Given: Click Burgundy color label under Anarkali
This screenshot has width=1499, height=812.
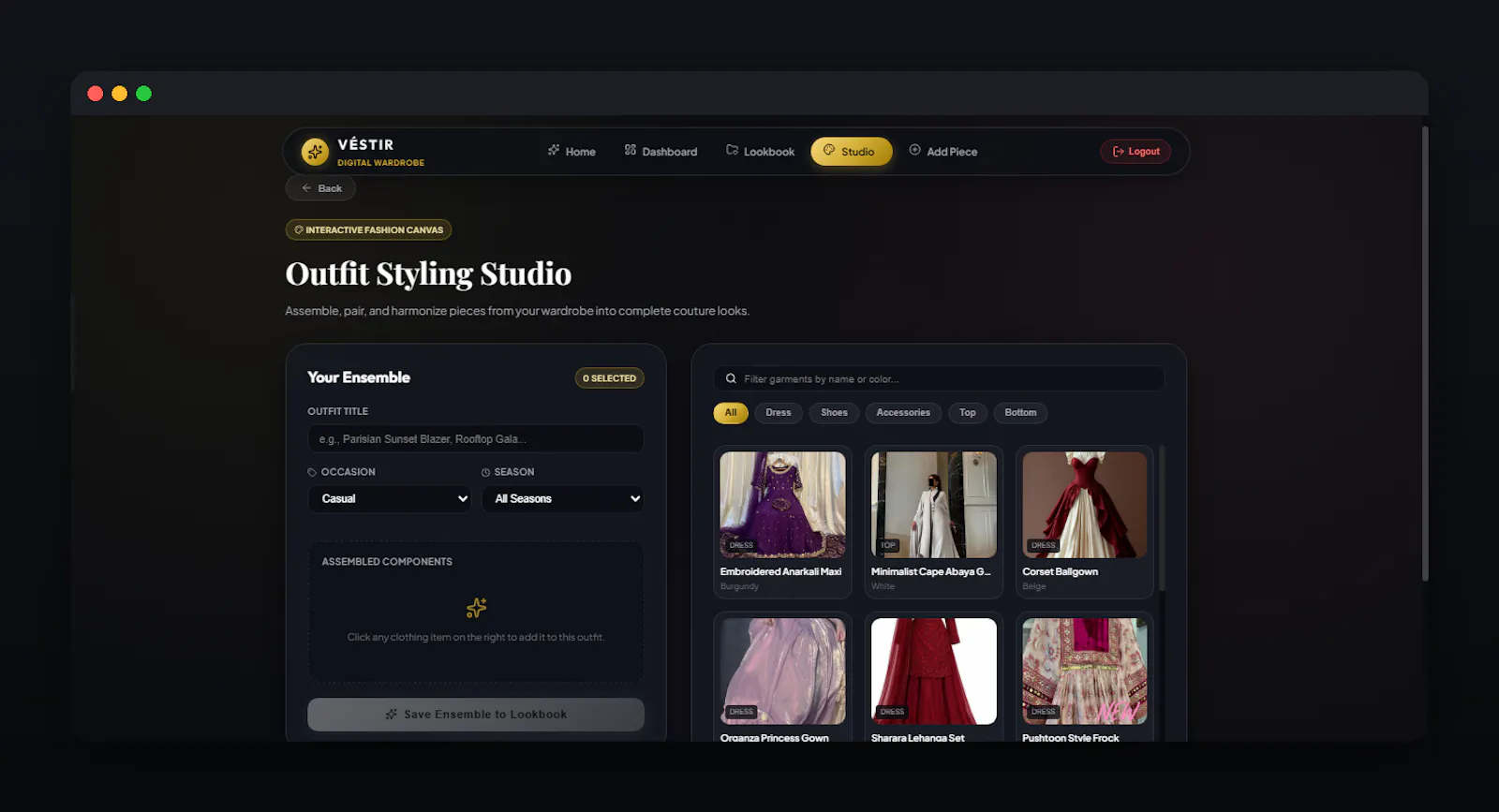Looking at the screenshot, I should pyautogui.click(x=739, y=587).
